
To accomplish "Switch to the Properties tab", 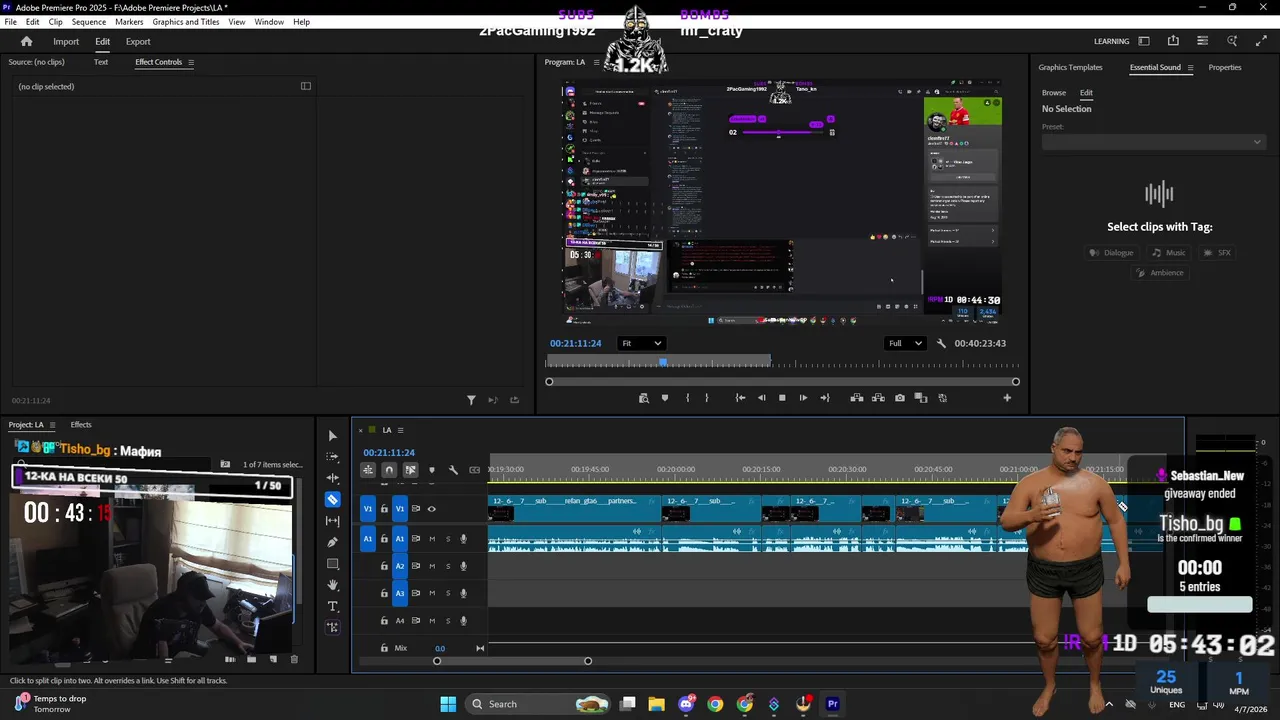I will (x=1225, y=67).
